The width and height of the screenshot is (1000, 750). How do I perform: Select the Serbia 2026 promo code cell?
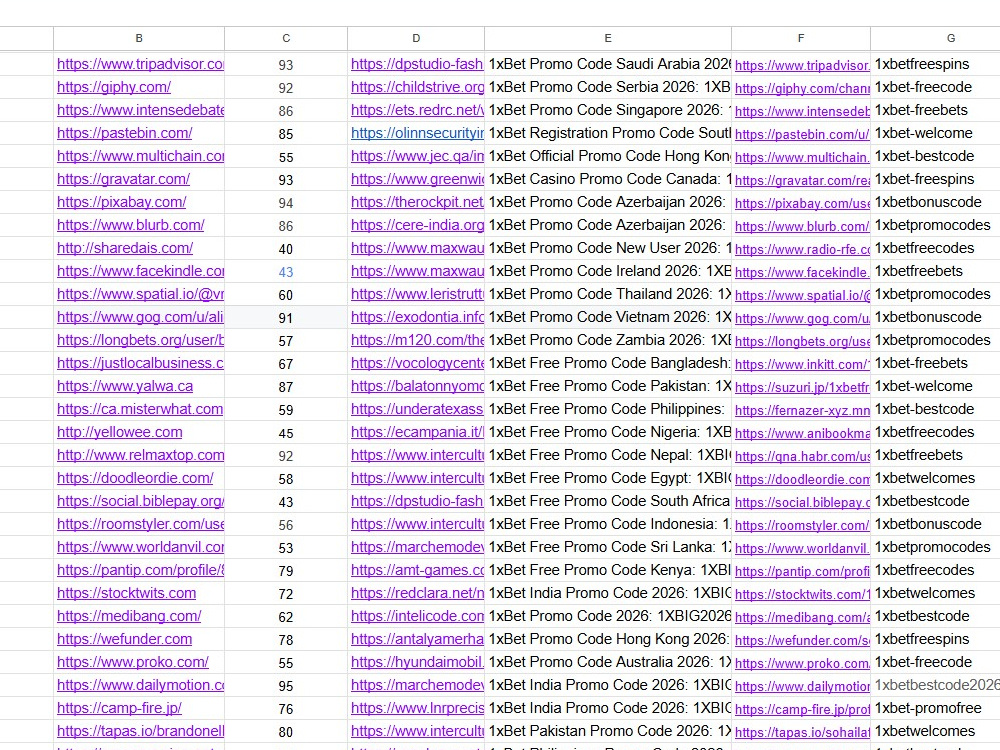tap(608, 87)
